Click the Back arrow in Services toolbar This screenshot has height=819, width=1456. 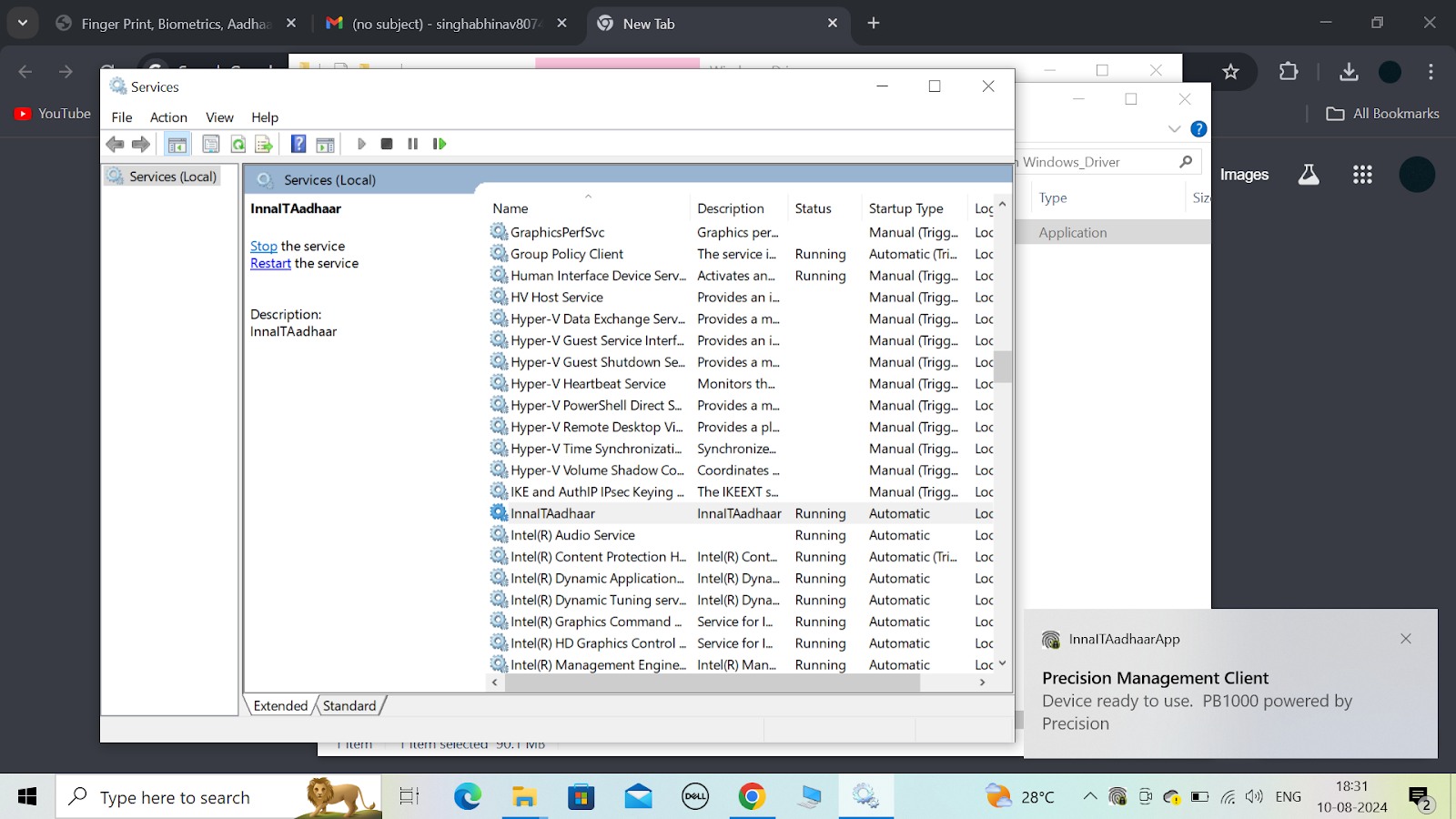tap(115, 144)
